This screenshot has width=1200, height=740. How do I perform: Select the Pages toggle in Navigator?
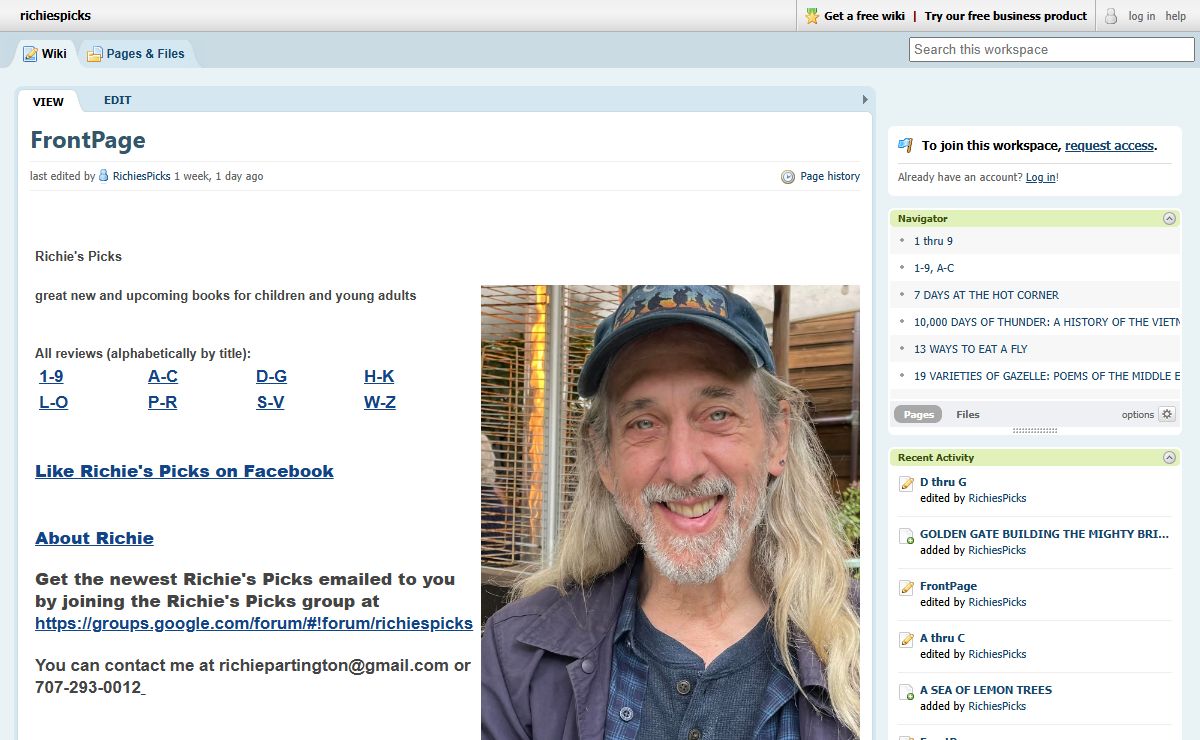[x=918, y=414]
